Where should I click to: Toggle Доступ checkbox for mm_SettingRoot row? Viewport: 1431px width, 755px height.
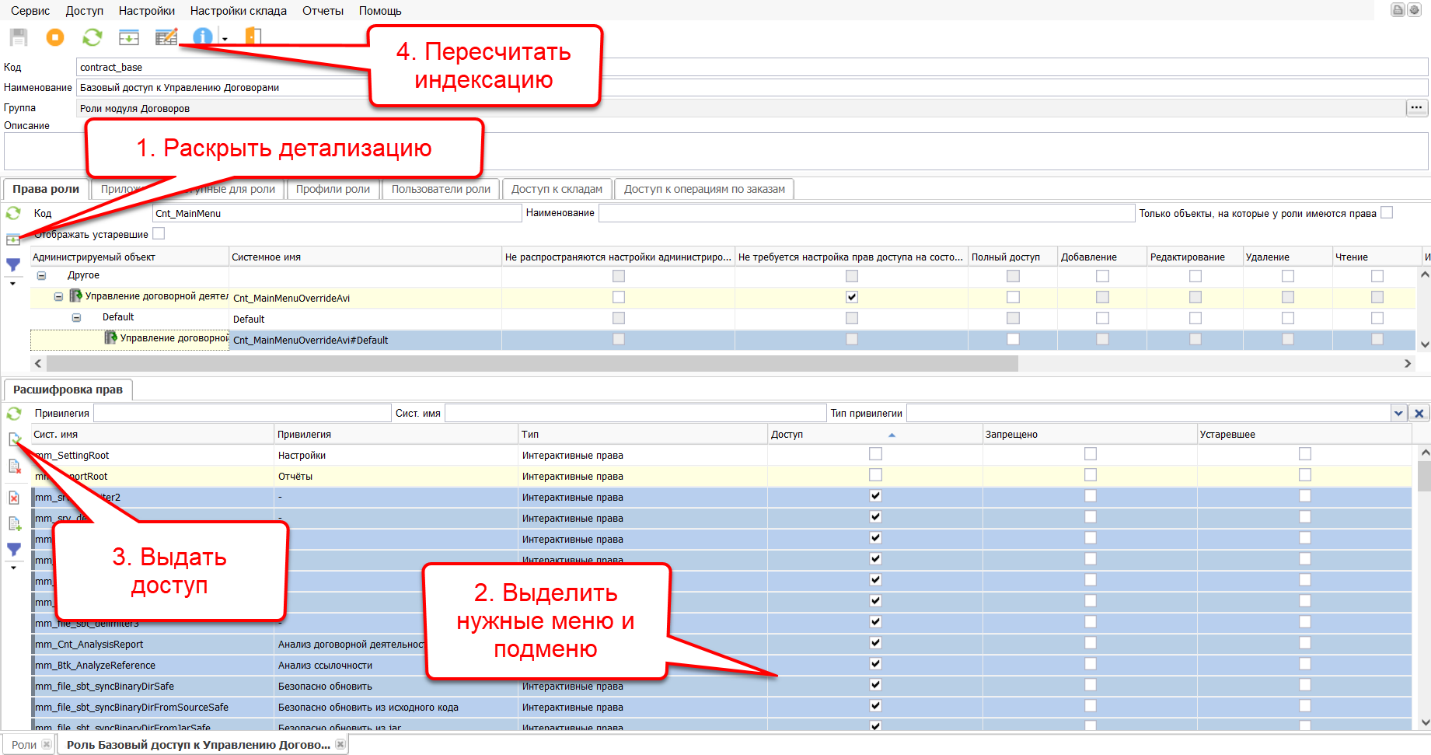point(876,454)
